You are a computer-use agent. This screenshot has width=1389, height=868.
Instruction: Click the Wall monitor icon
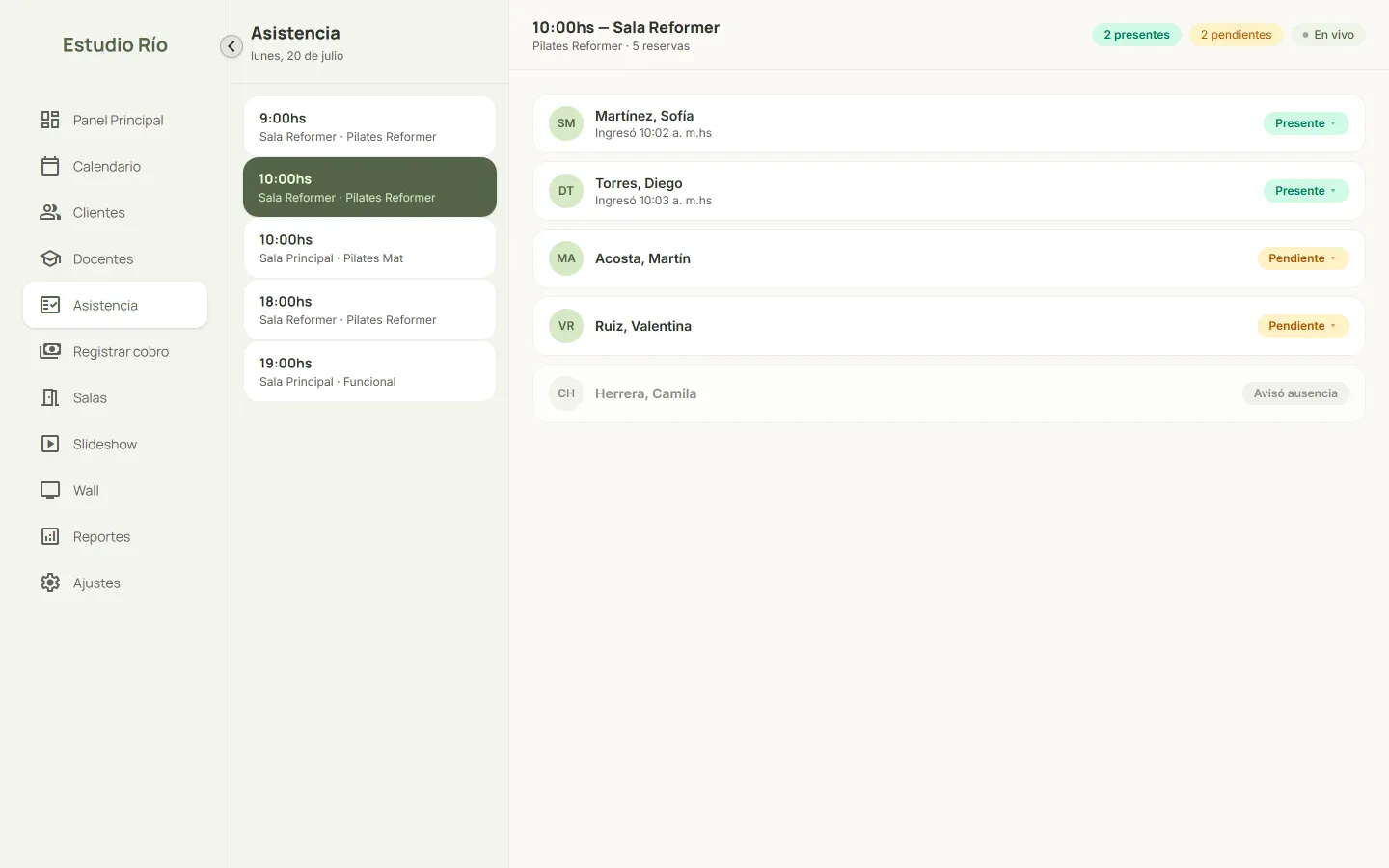coord(50,490)
